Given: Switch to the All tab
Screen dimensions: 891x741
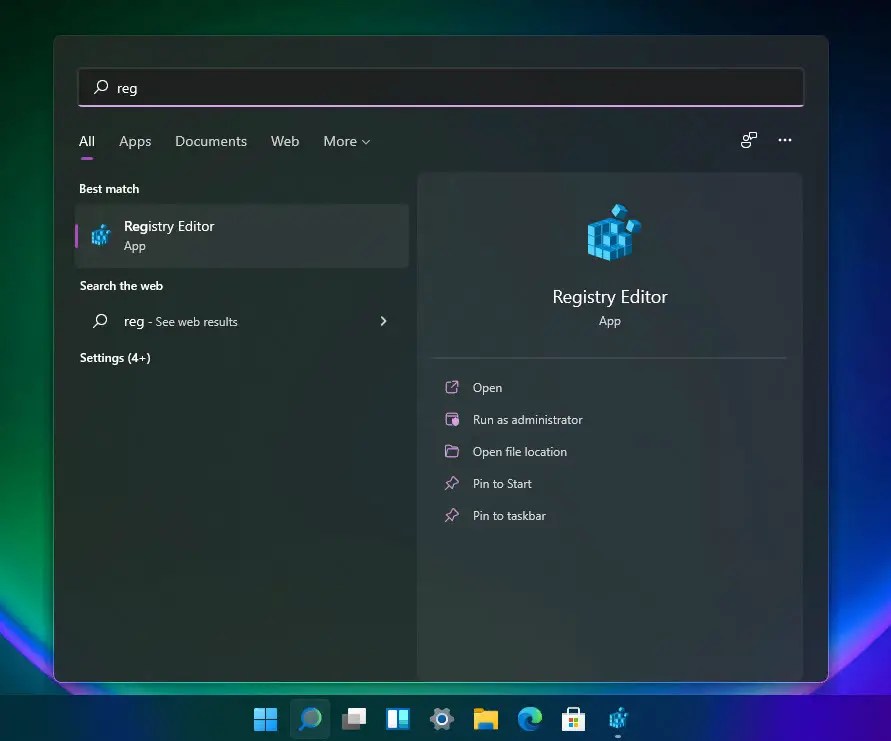Looking at the screenshot, I should click(87, 141).
